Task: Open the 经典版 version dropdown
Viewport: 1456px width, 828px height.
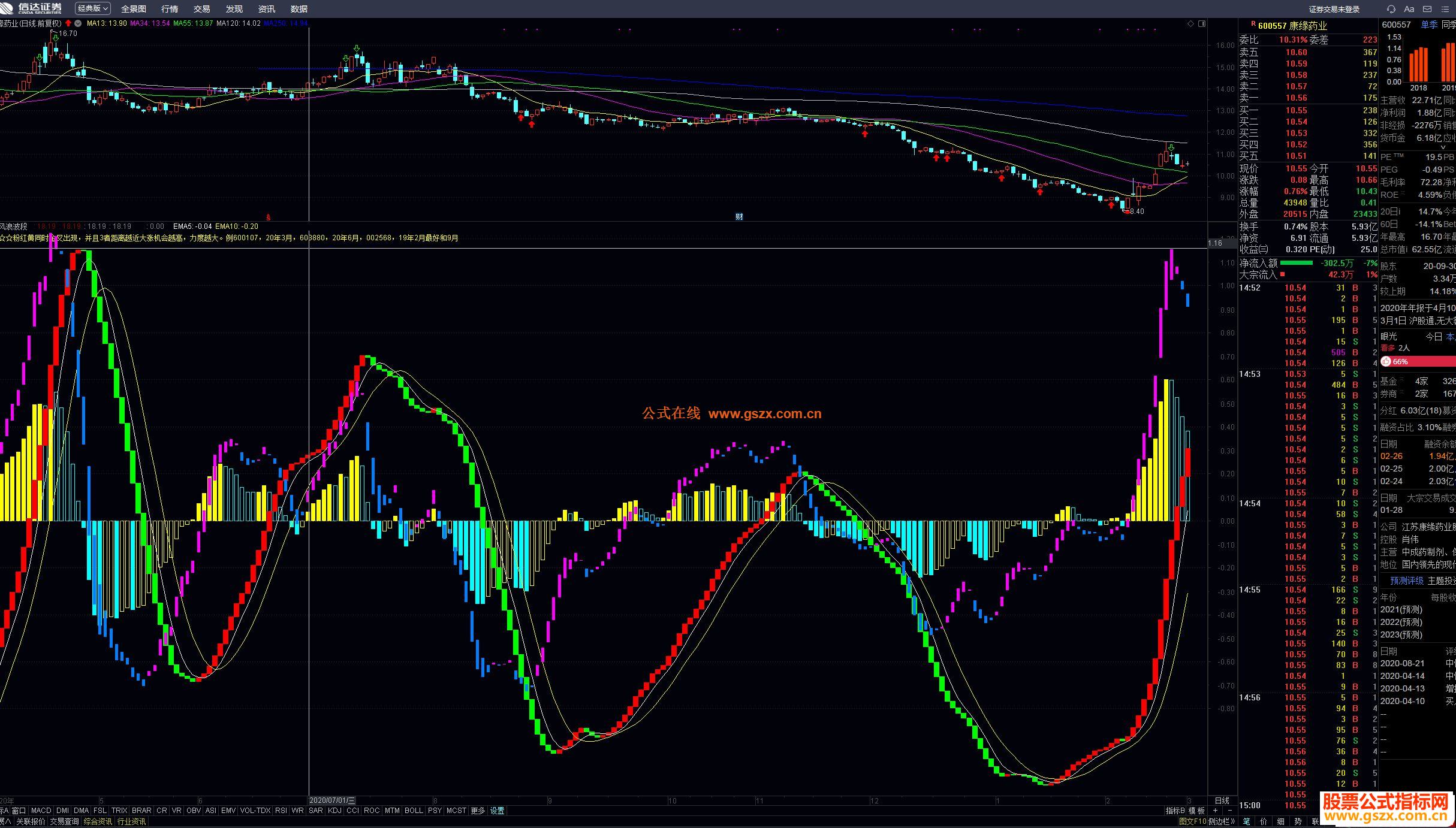Action: point(93,8)
